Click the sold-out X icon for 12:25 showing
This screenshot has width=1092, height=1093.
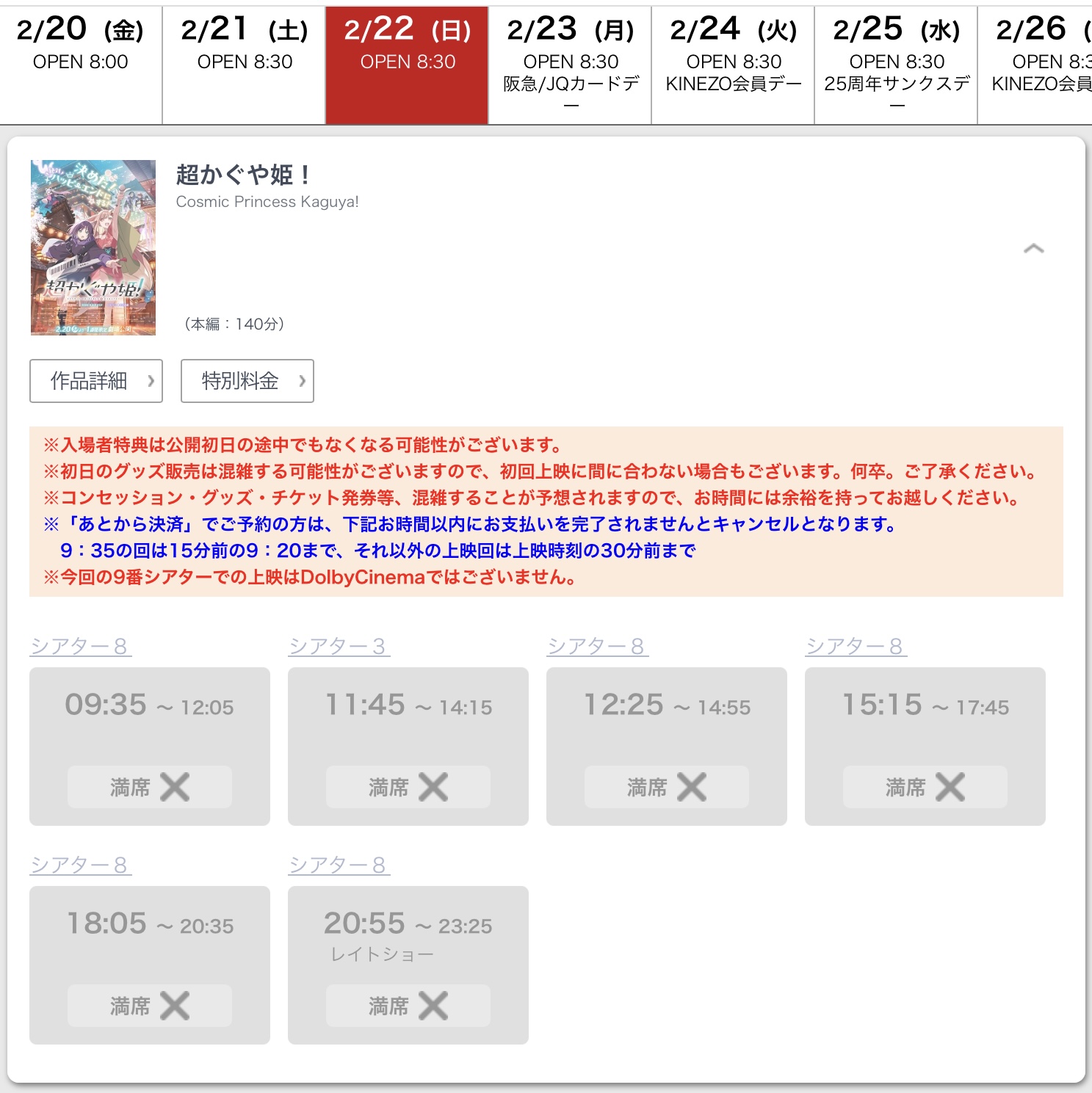coord(692,787)
